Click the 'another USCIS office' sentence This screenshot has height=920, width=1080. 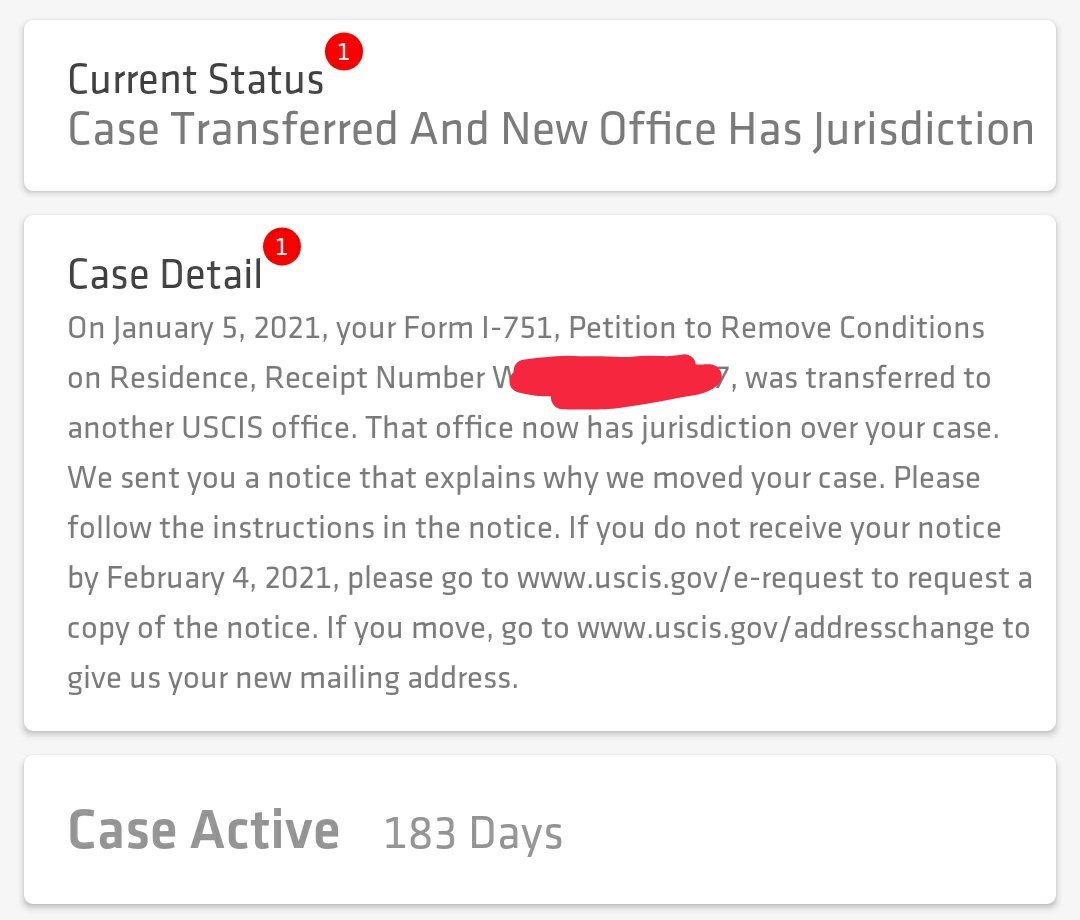pyautogui.click(x=212, y=428)
